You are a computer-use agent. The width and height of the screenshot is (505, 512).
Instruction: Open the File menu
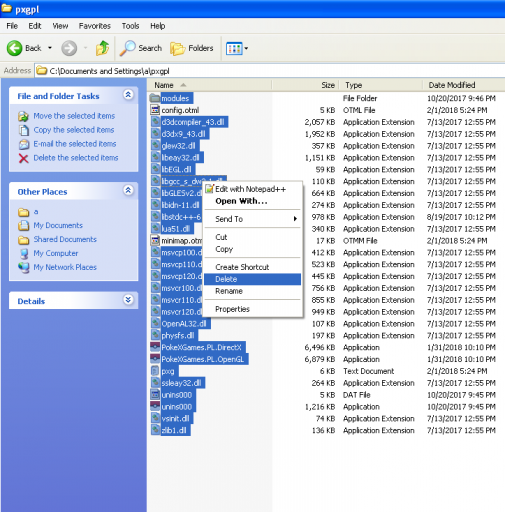(12, 26)
